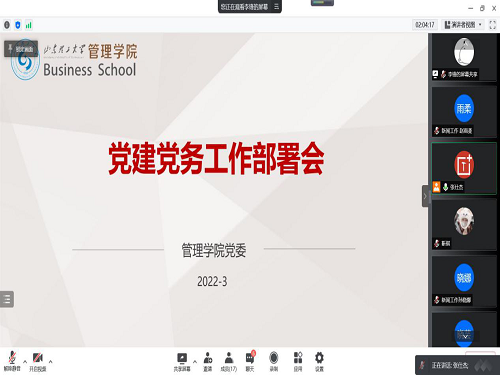The image size is (500, 375).
Task: Open the share screen option
Action: click(x=182, y=362)
